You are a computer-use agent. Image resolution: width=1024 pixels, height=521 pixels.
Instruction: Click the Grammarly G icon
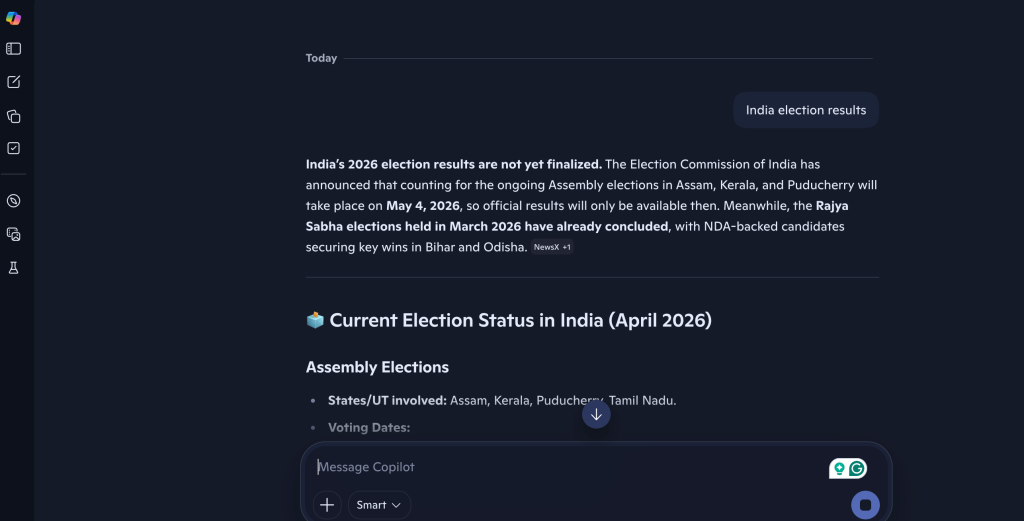click(857, 468)
